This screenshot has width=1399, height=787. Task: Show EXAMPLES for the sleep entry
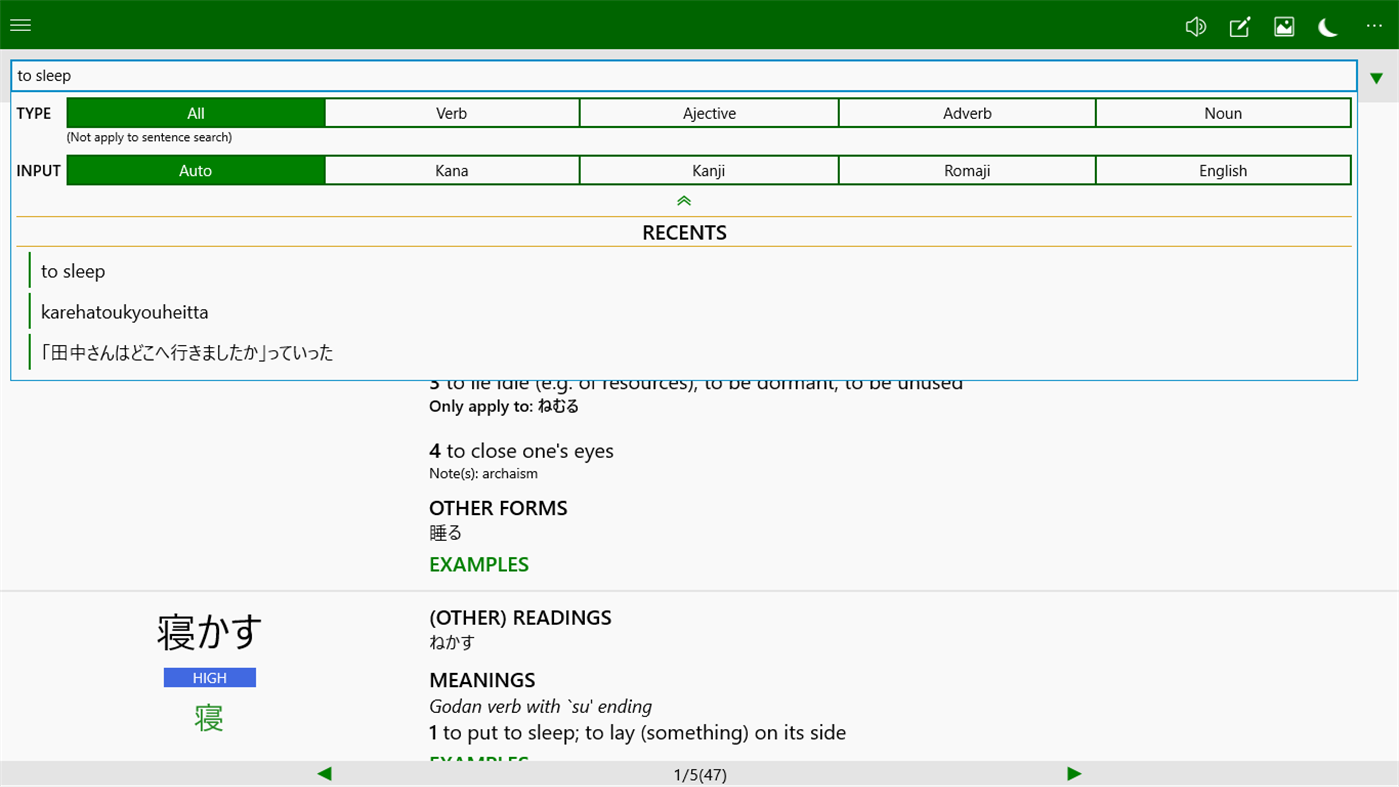(x=478, y=563)
